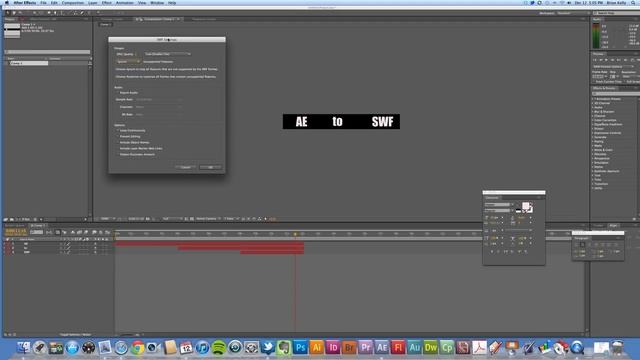
Task: Expand the 3D Channel effects category
Action: [x=593, y=103]
